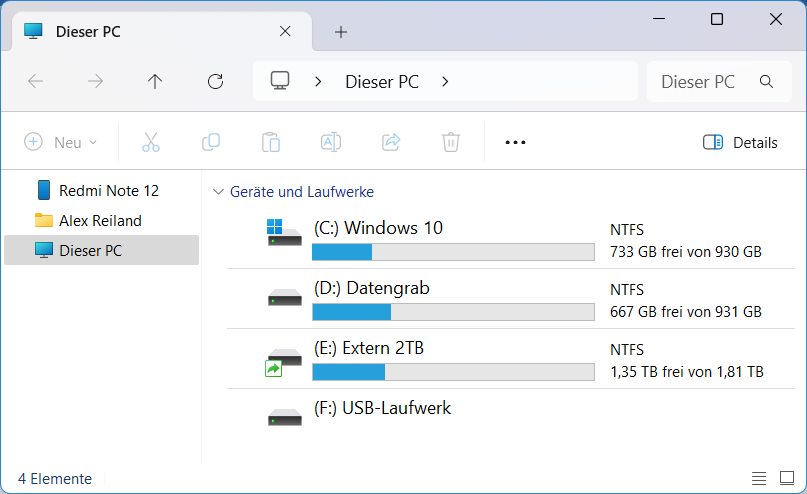Click the Dieser PC search field
This screenshot has width=807, height=494.
[x=700, y=82]
